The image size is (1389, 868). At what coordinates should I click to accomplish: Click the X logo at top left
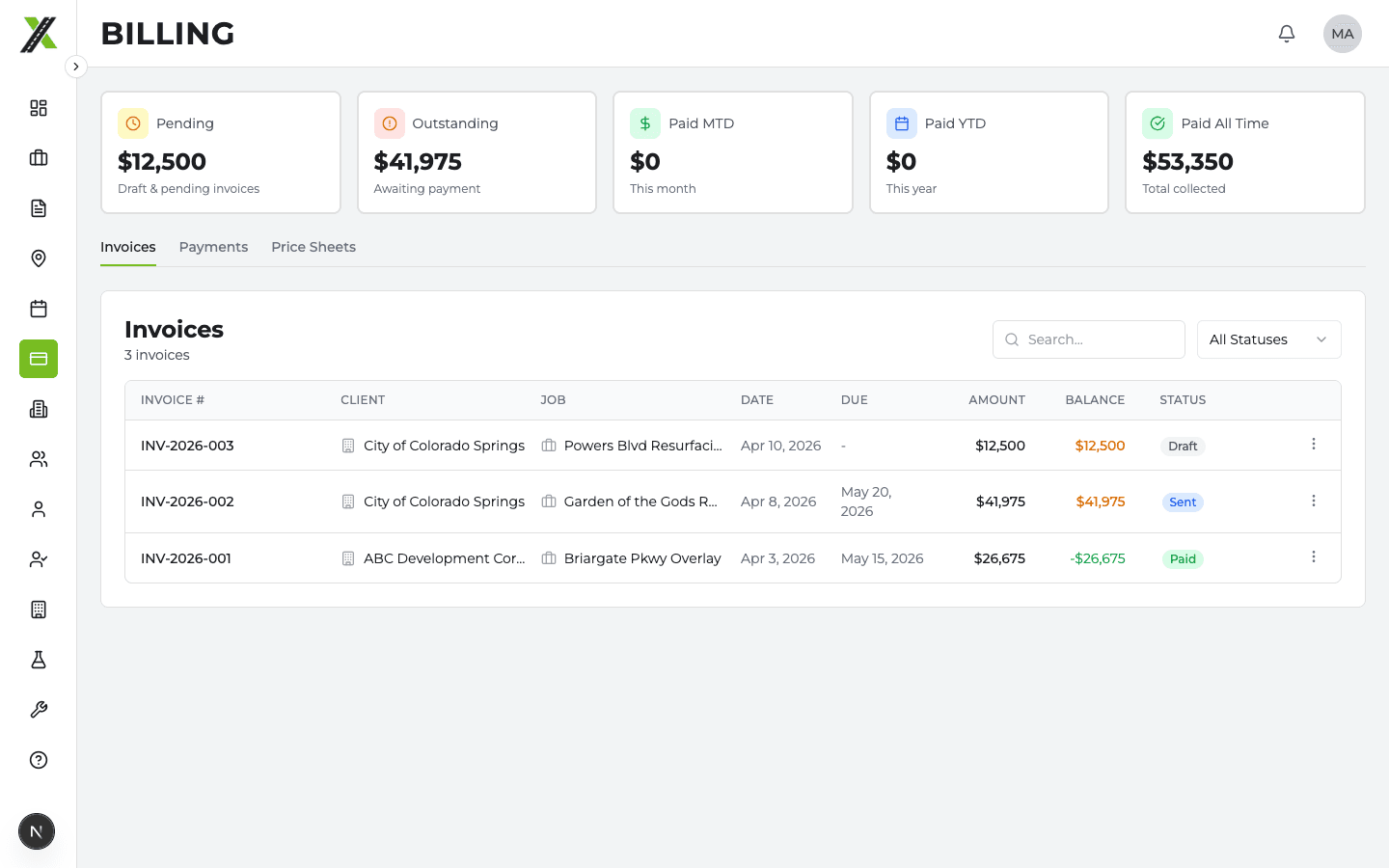click(x=39, y=34)
